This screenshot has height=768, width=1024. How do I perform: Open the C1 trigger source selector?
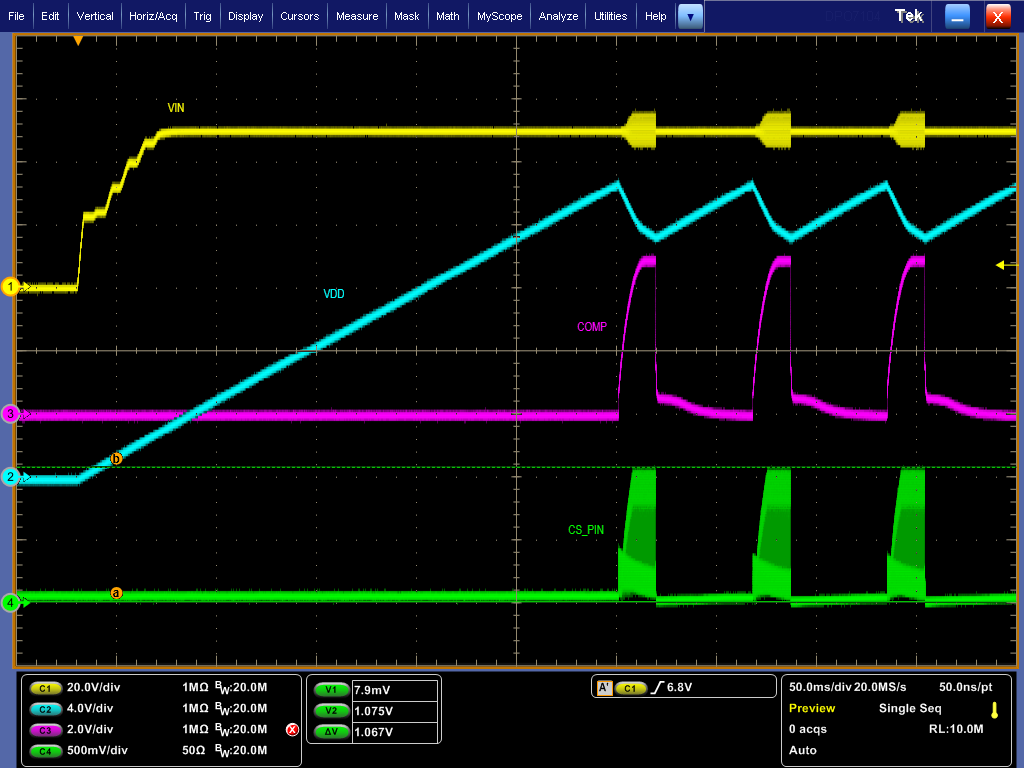(x=633, y=686)
